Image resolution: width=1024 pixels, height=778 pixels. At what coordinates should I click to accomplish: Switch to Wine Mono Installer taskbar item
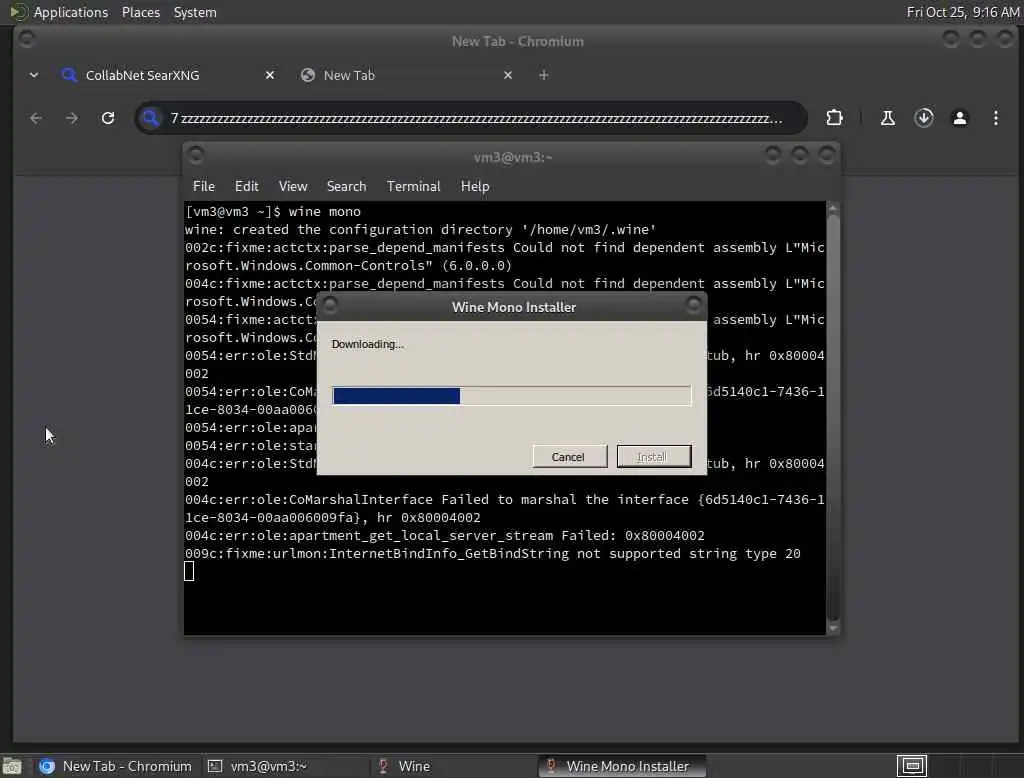click(622, 766)
